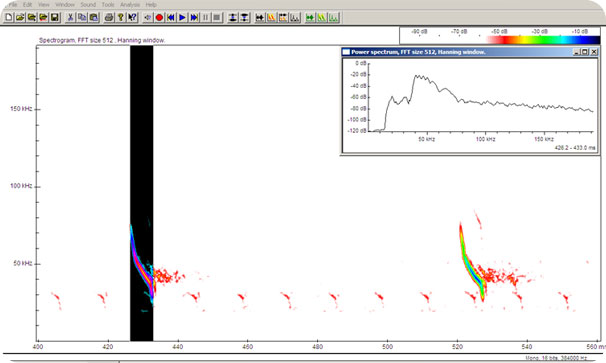
Task: Open the Tools menu
Action: [x=108, y=5]
